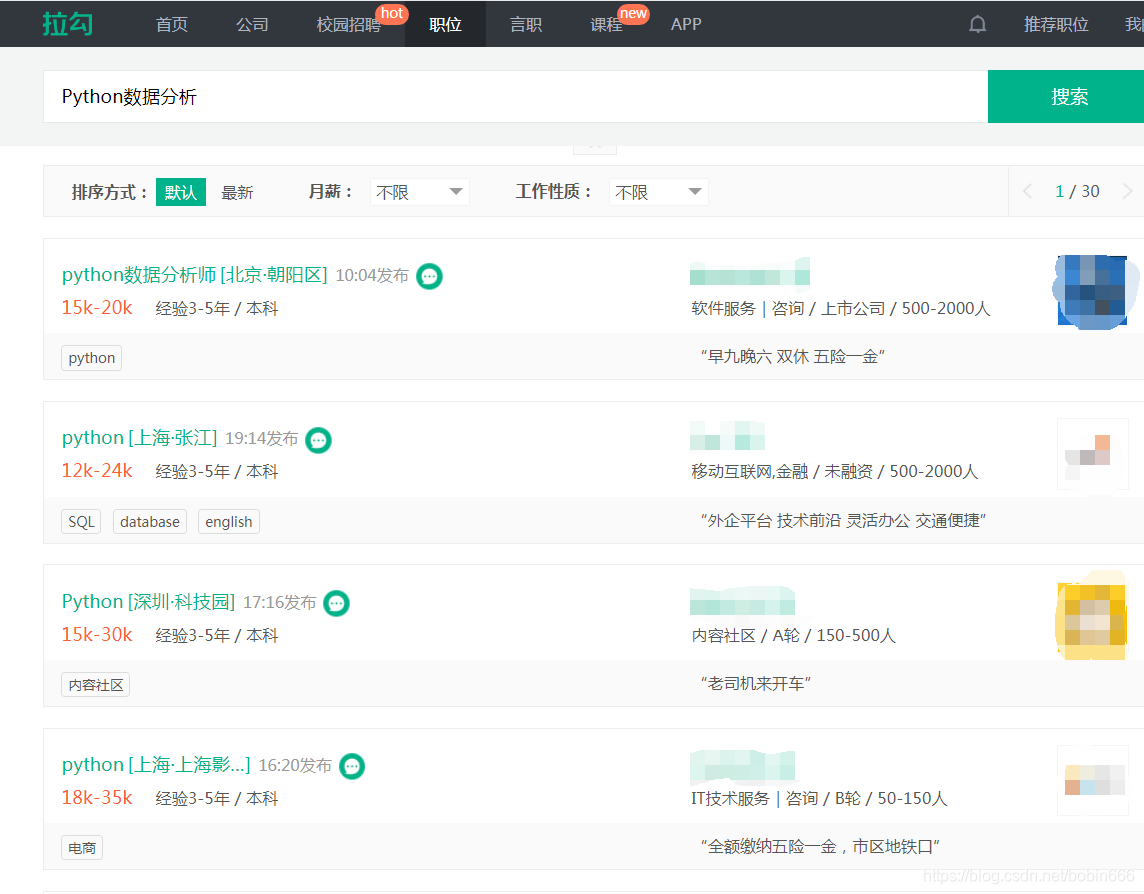Click "老司机来开车" text

(756, 684)
